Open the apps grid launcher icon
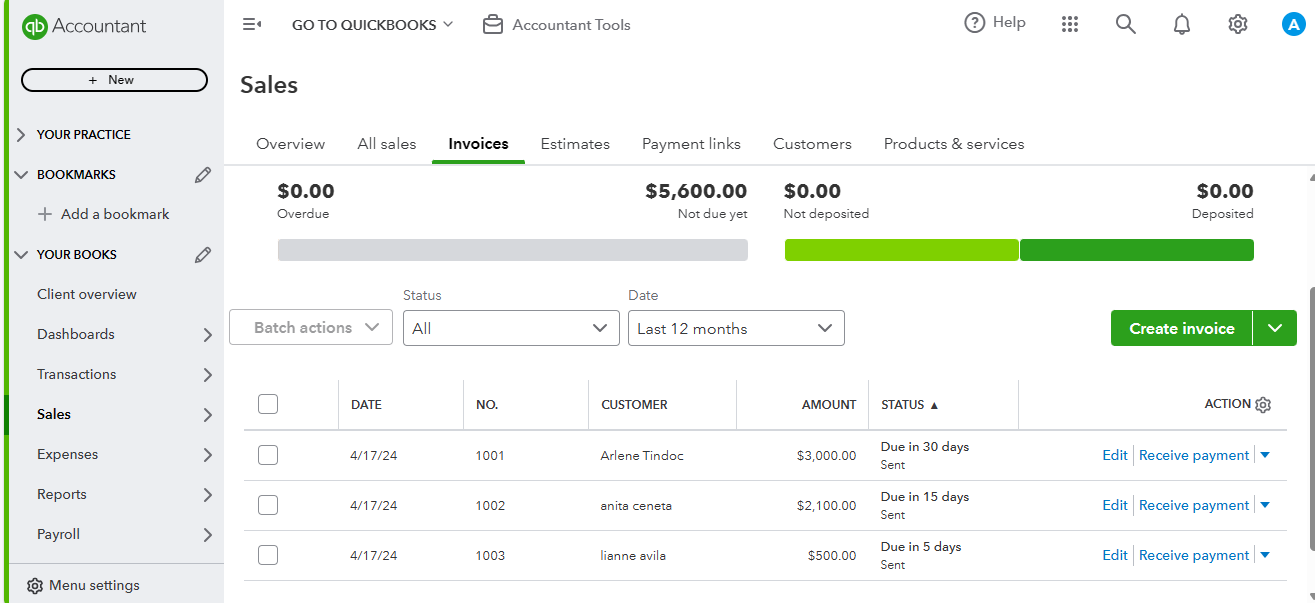The width and height of the screenshot is (1315, 603). point(1070,24)
